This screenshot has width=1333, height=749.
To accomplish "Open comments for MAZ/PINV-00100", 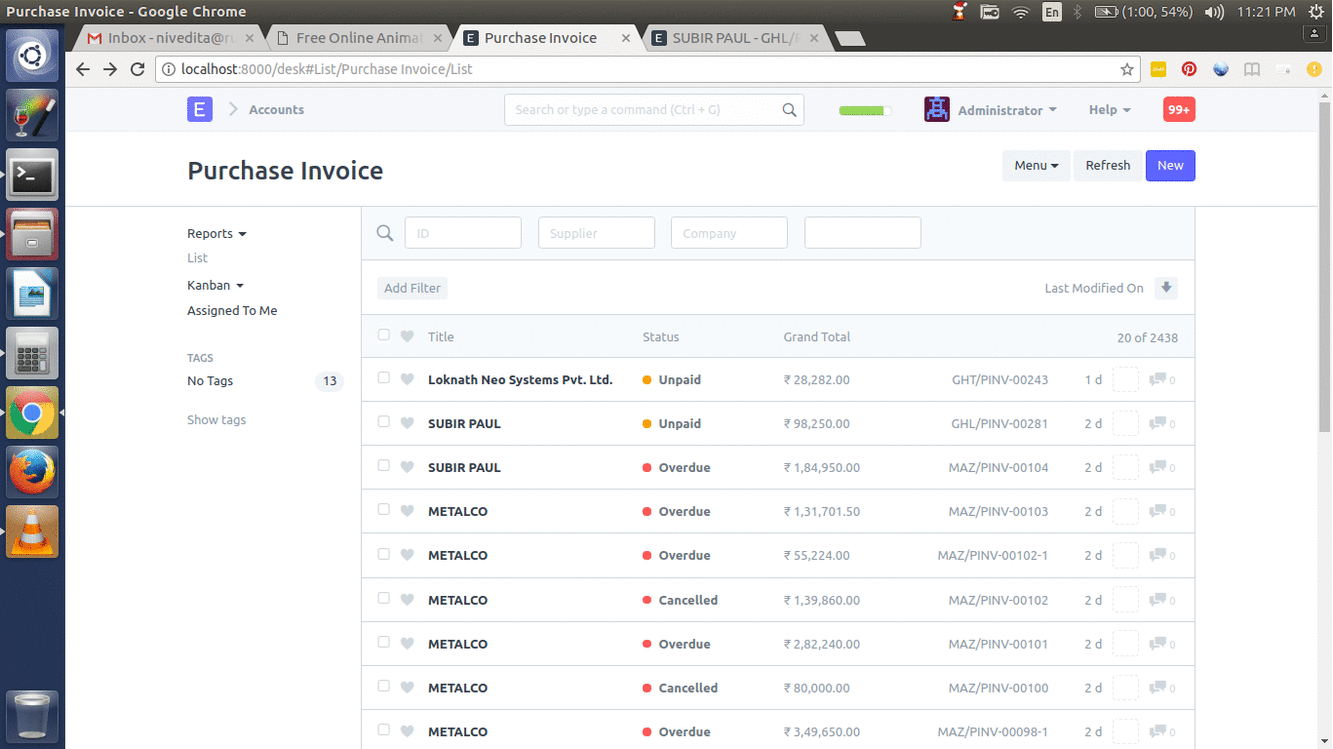I will 1162,688.
